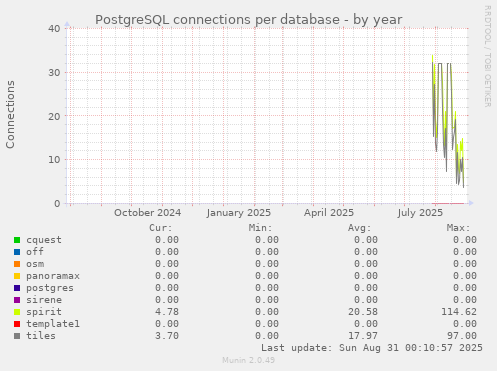Click the Avg: column header
497x371 pixels.
tap(359, 228)
